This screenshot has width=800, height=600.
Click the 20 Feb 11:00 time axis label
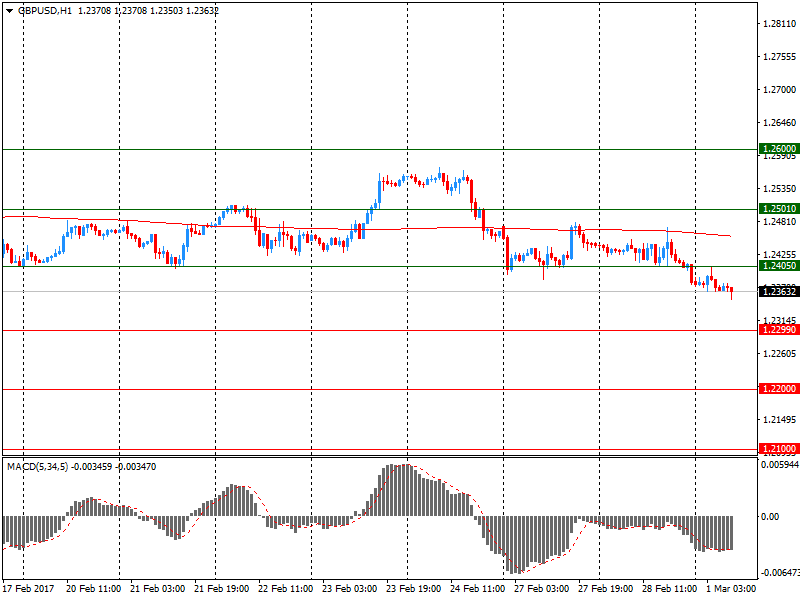tap(93, 589)
